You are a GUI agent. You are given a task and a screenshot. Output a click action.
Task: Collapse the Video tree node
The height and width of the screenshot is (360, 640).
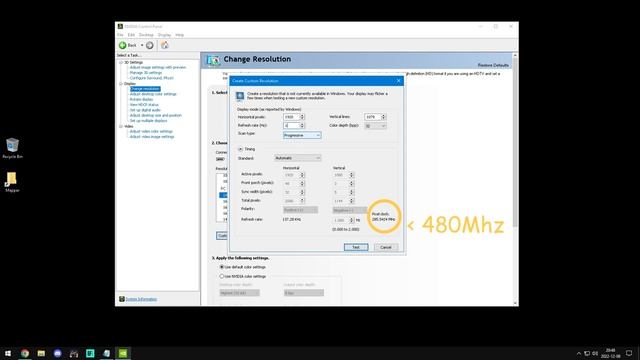coord(121,127)
